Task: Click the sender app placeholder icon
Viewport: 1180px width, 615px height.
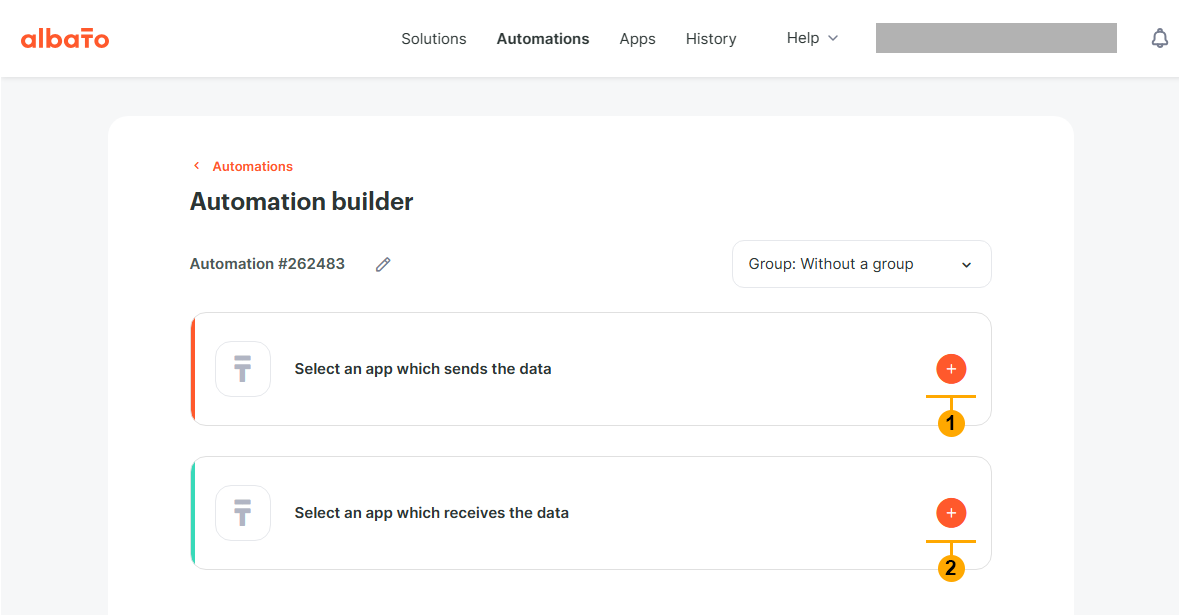Action: (x=242, y=369)
